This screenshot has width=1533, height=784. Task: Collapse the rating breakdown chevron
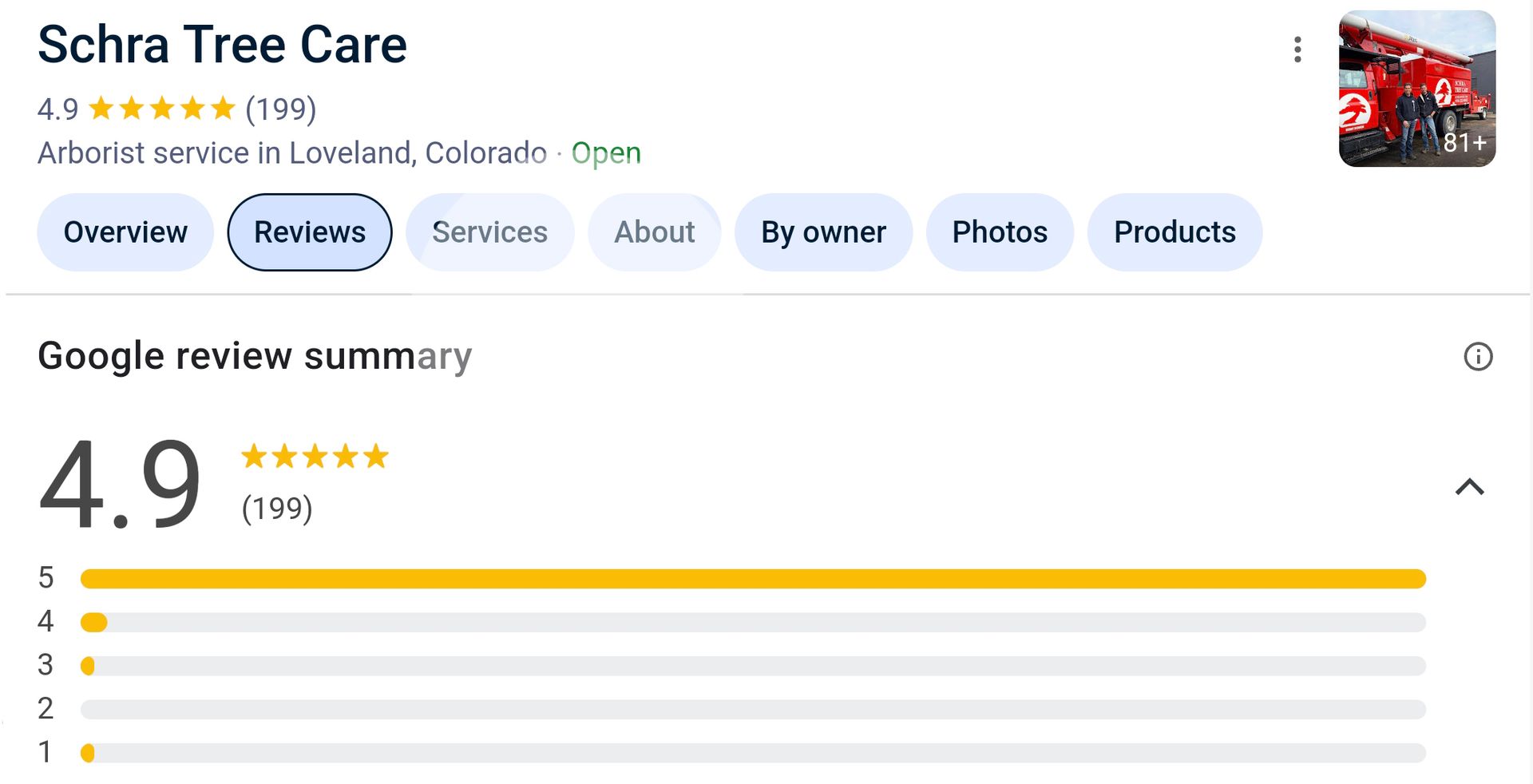coord(1469,487)
